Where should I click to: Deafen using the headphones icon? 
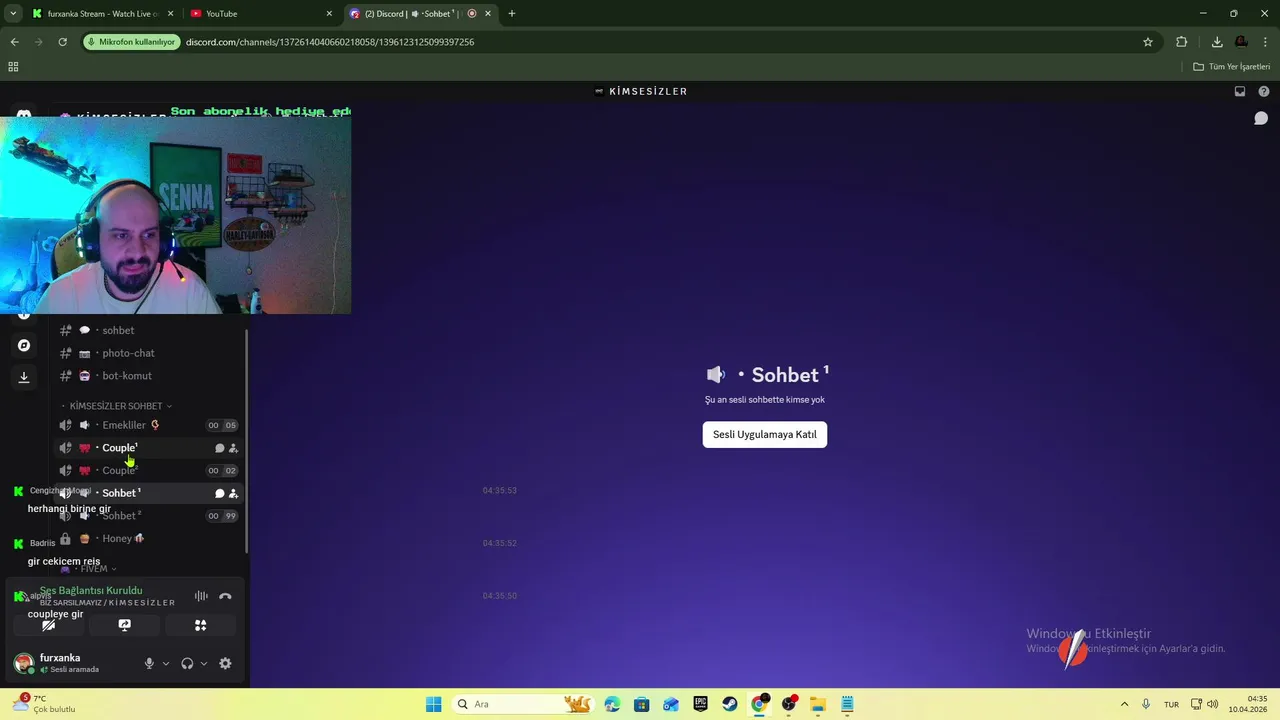click(x=187, y=663)
